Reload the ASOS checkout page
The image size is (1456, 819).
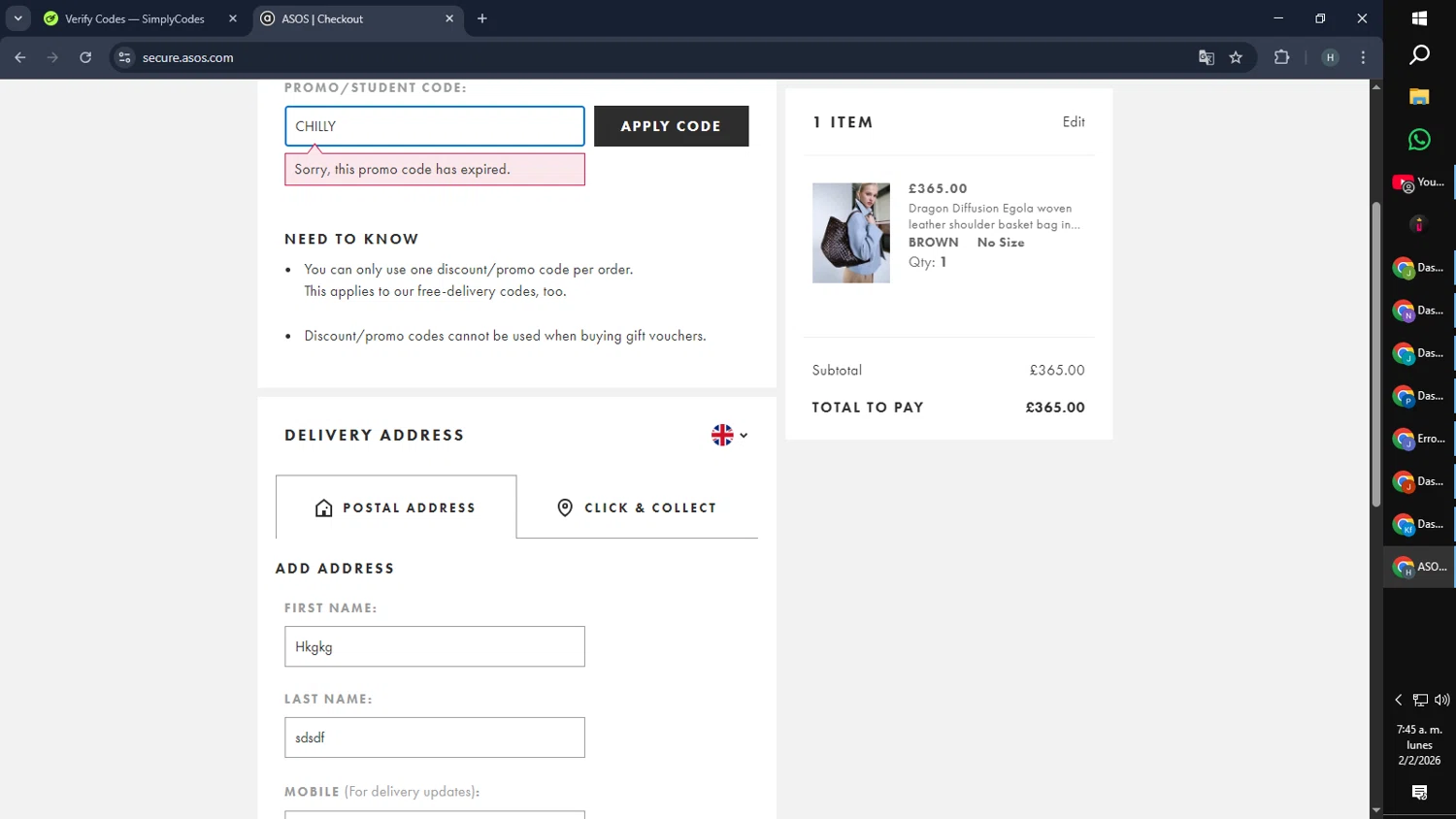tap(85, 57)
